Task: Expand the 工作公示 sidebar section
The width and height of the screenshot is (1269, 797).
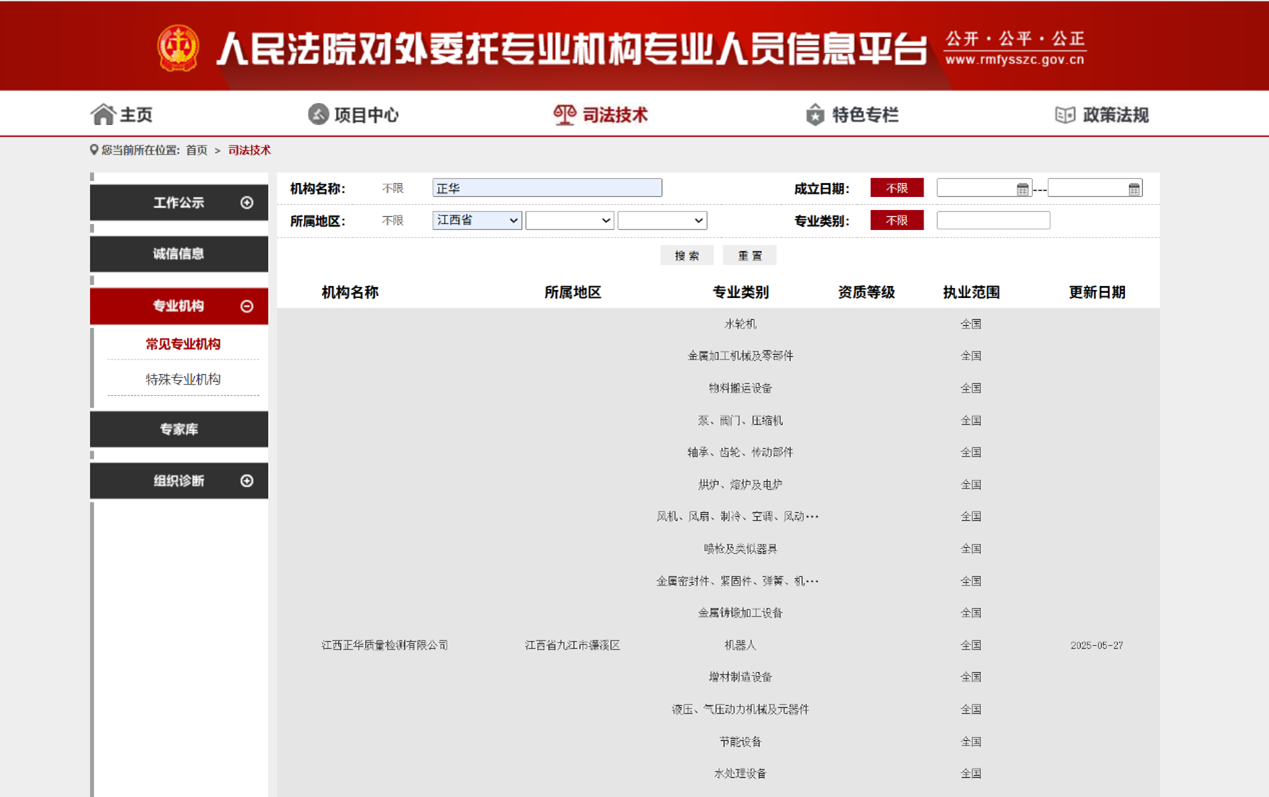Action: 246,202
